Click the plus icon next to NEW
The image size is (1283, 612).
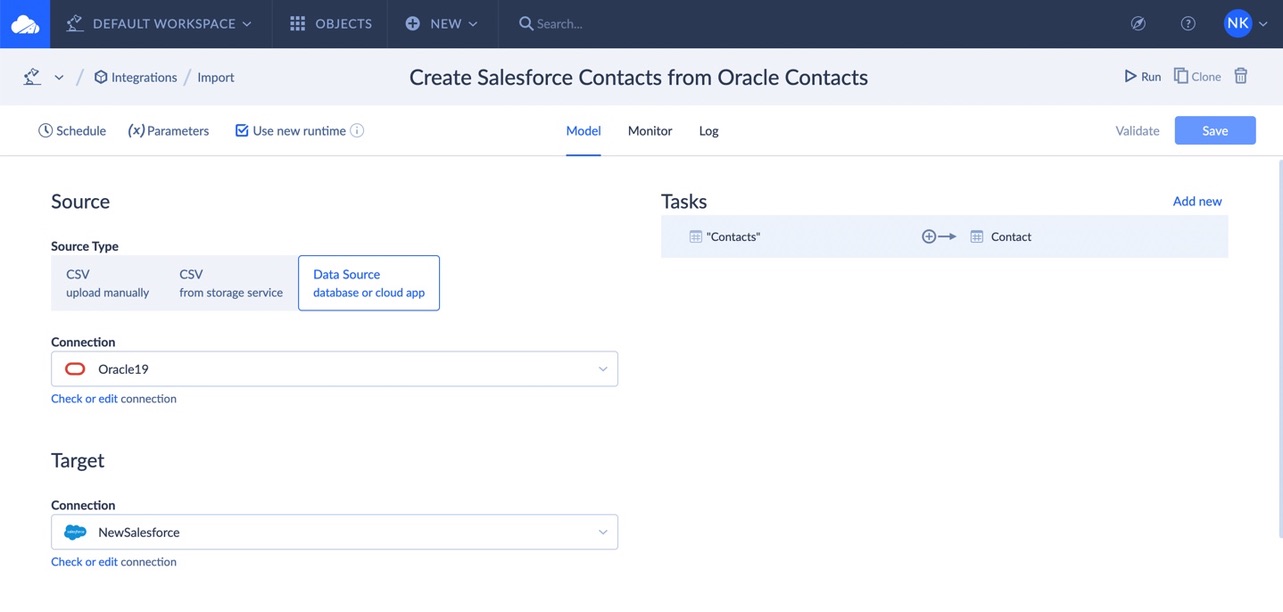point(413,24)
